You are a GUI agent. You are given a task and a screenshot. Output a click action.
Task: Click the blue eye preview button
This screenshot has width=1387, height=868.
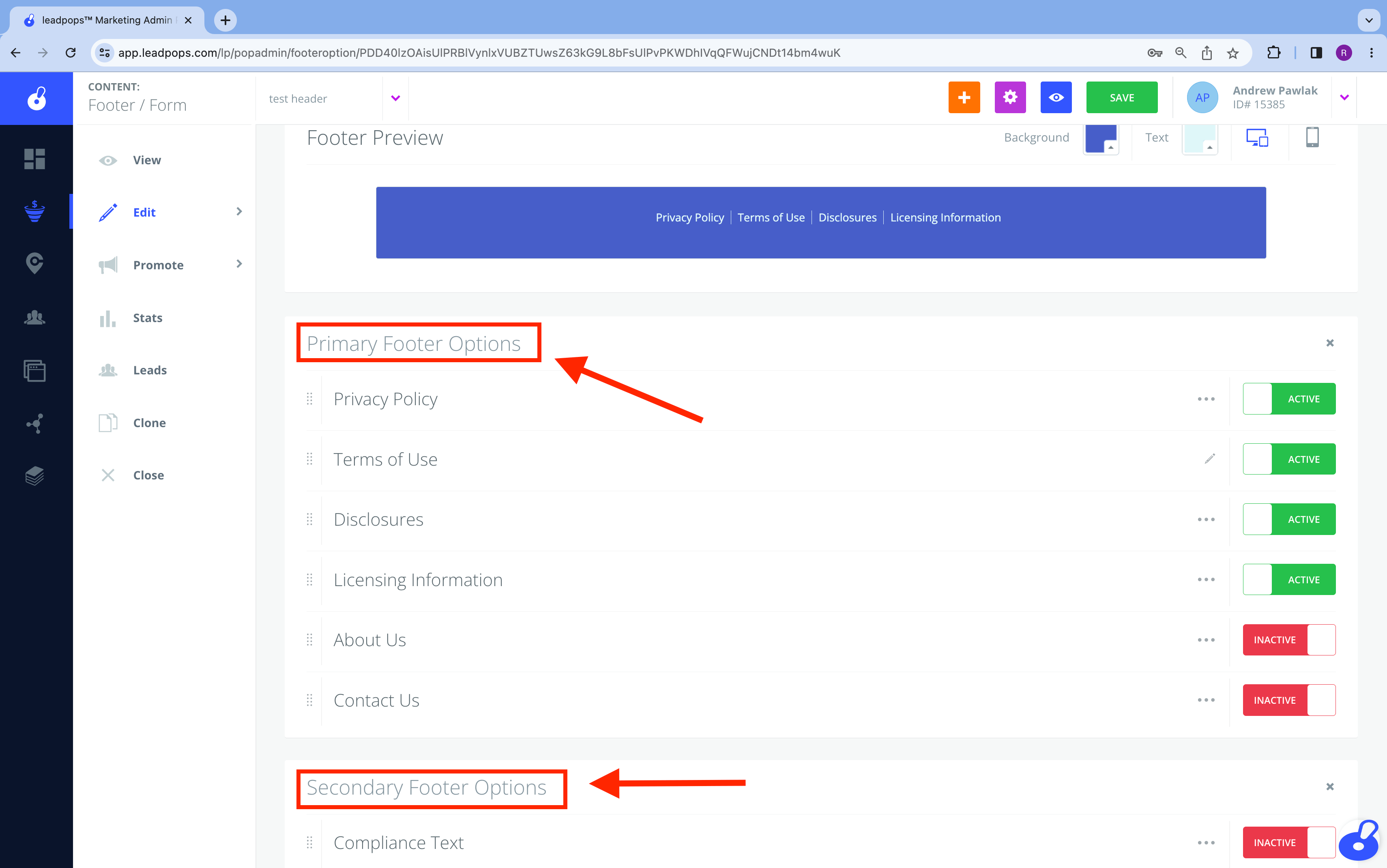click(x=1056, y=98)
